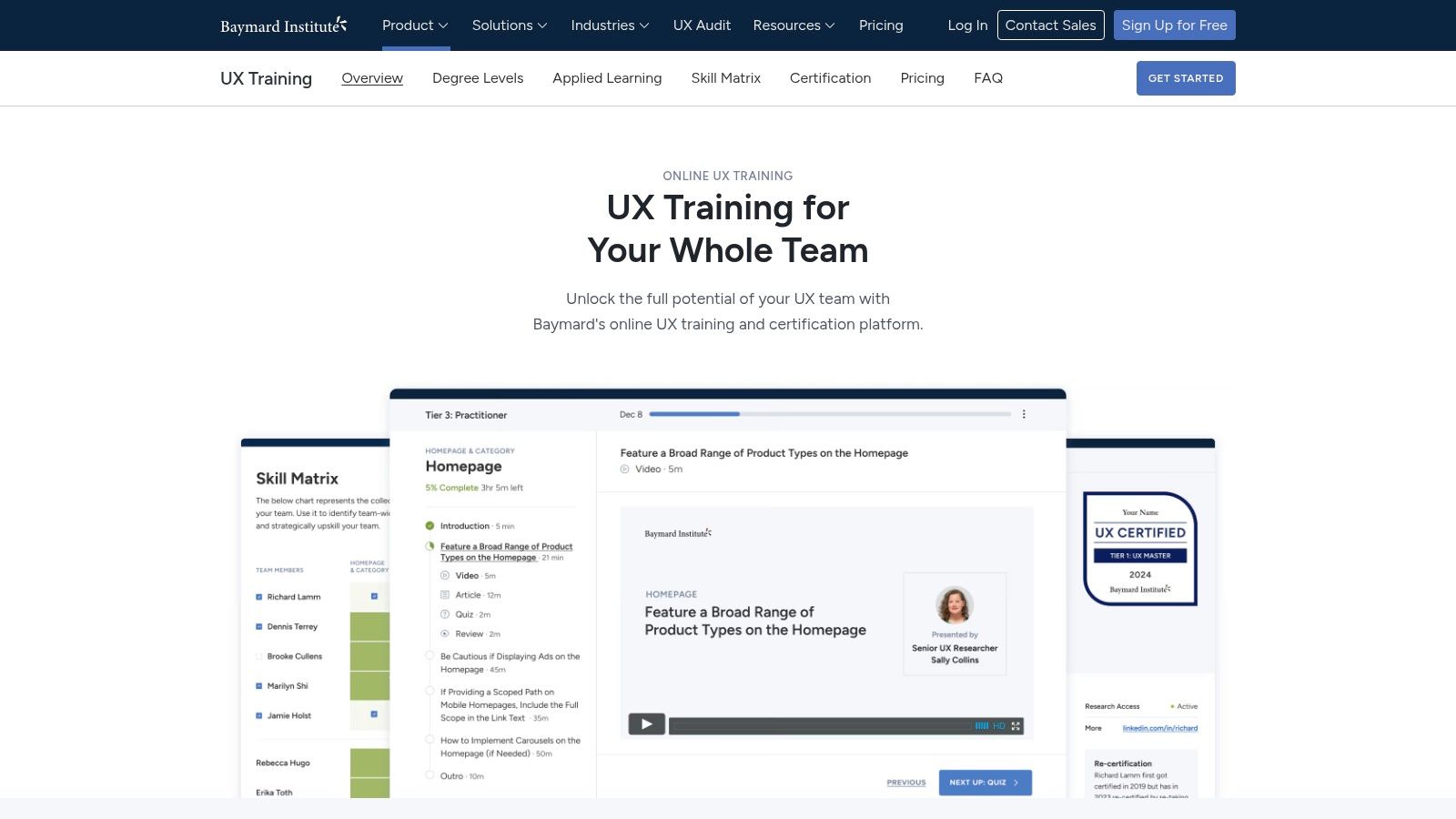Image resolution: width=1456 pixels, height=819 pixels.
Task: Click '5% Complete' progress text
Action: (x=451, y=488)
